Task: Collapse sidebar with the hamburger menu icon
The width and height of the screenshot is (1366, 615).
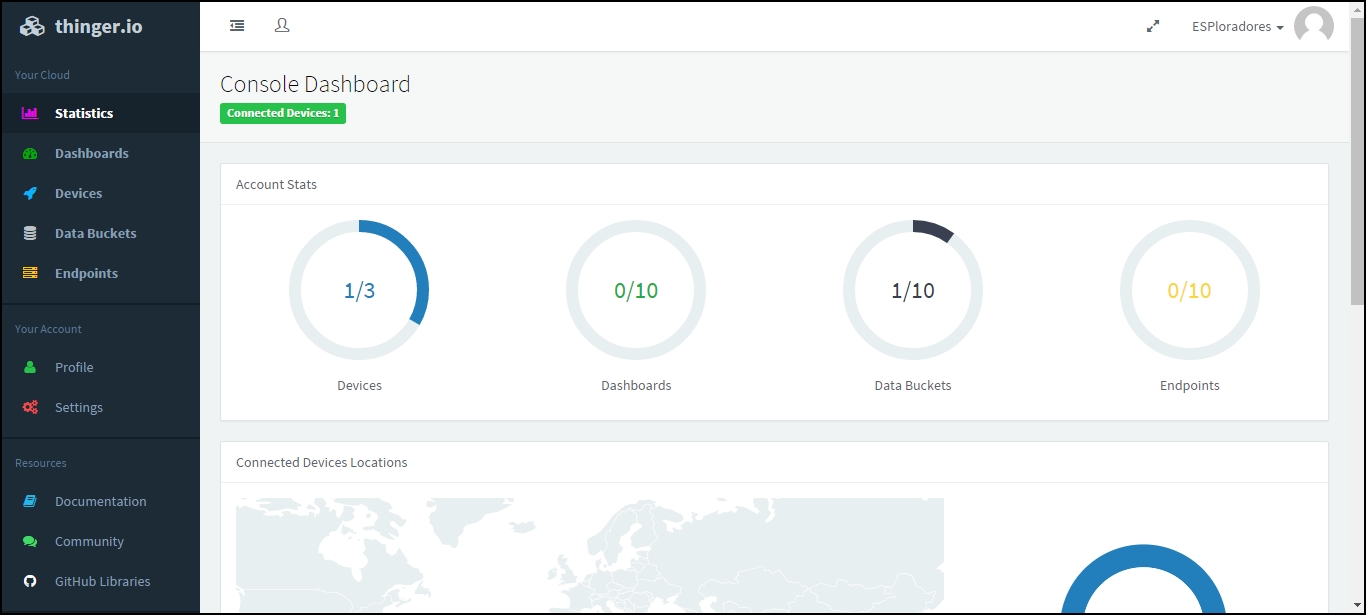Action: point(237,26)
